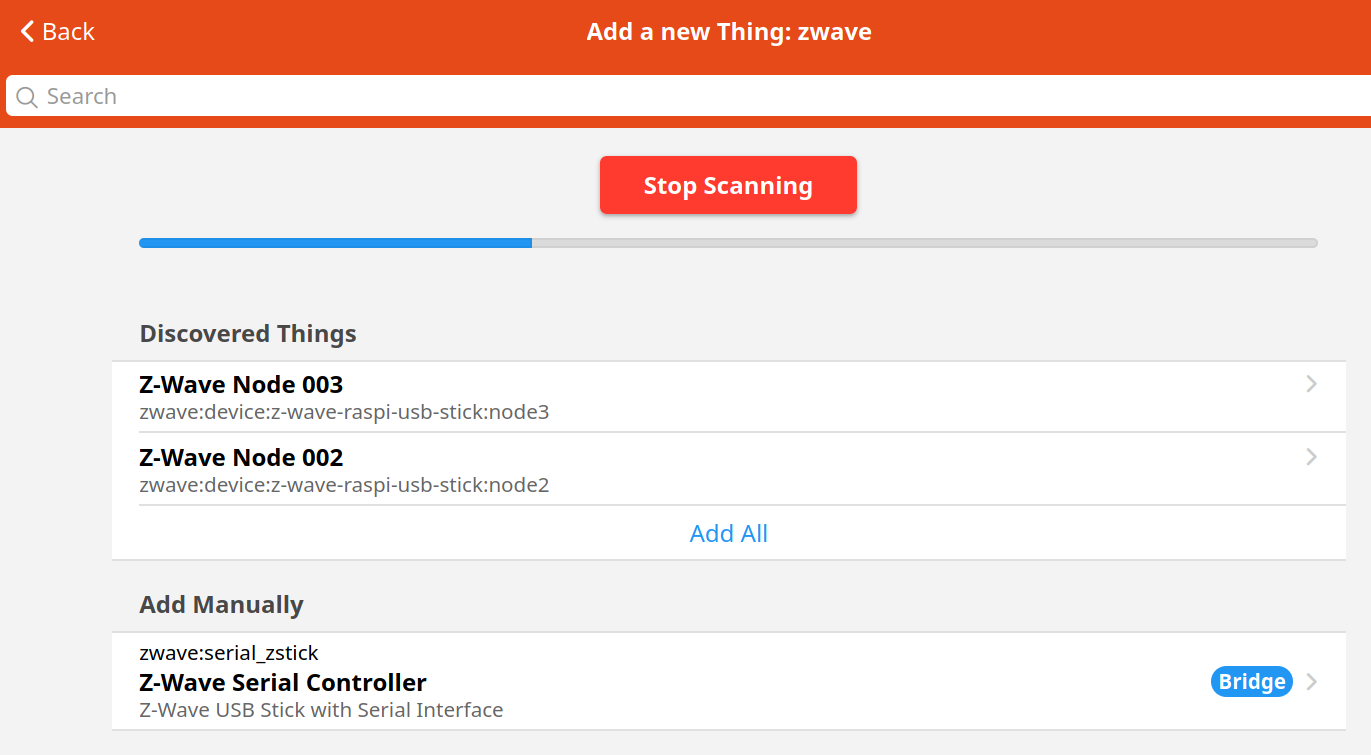Click the Add Manually heading

[x=221, y=605]
